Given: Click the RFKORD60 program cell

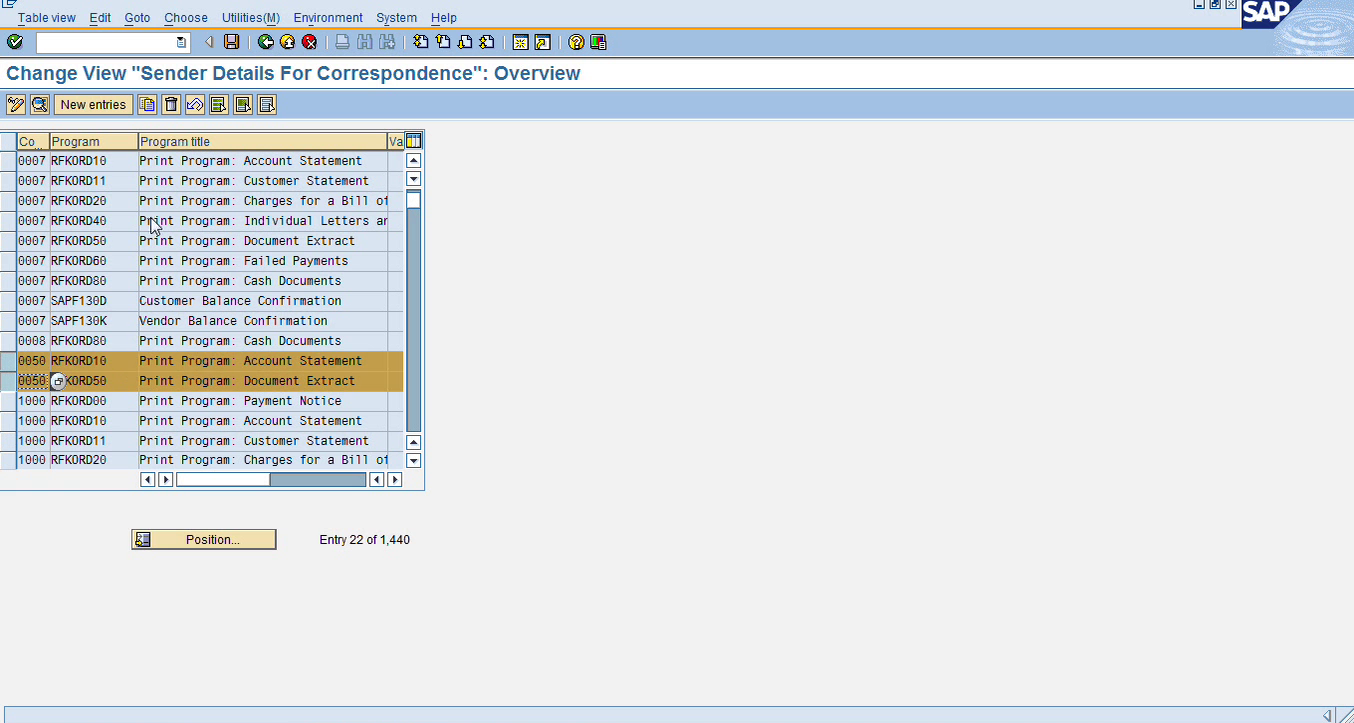Looking at the screenshot, I should 94,261.
